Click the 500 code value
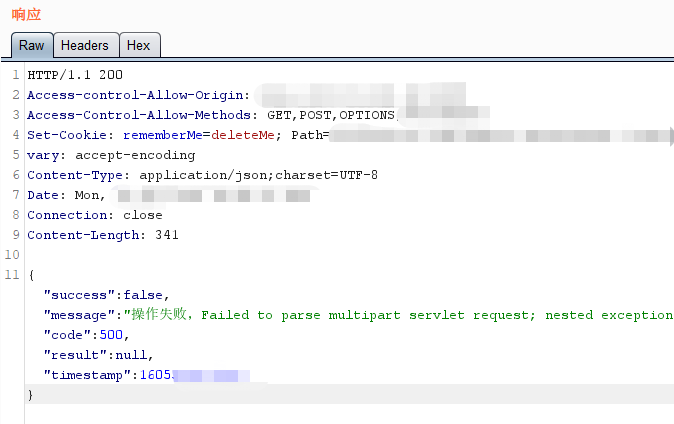The width and height of the screenshot is (674, 424). coord(111,335)
